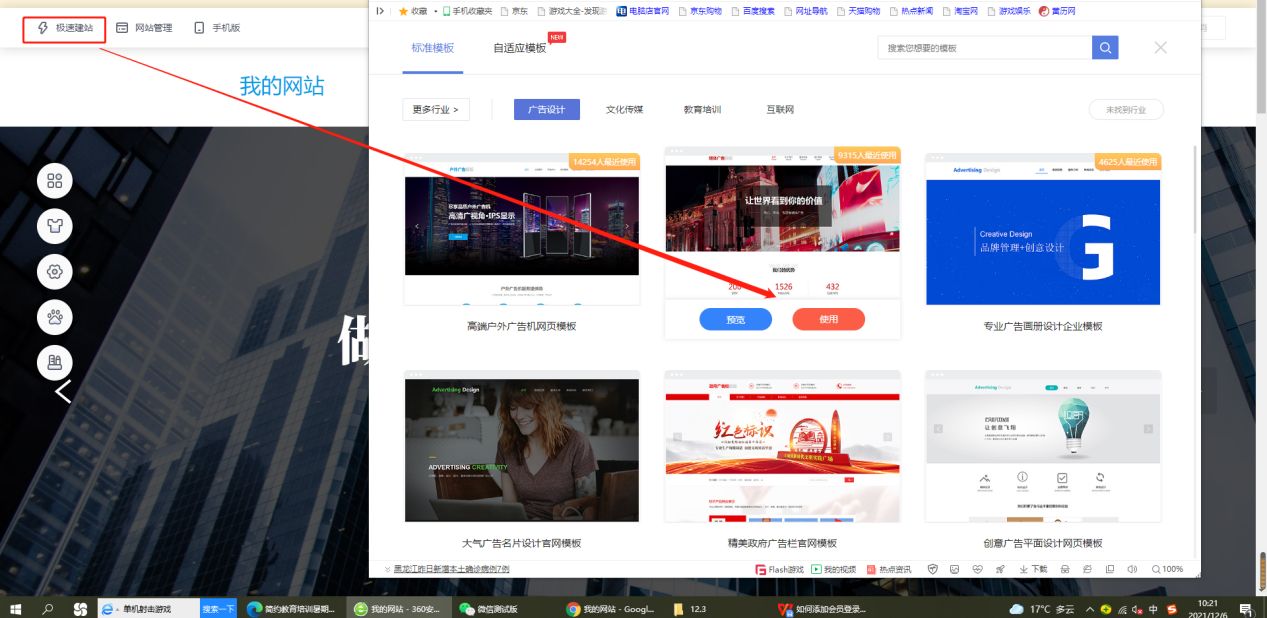The width and height of the screenshot is (1267, 618).
Task: Open 网站管理 site management
Action: coord(144,28)
